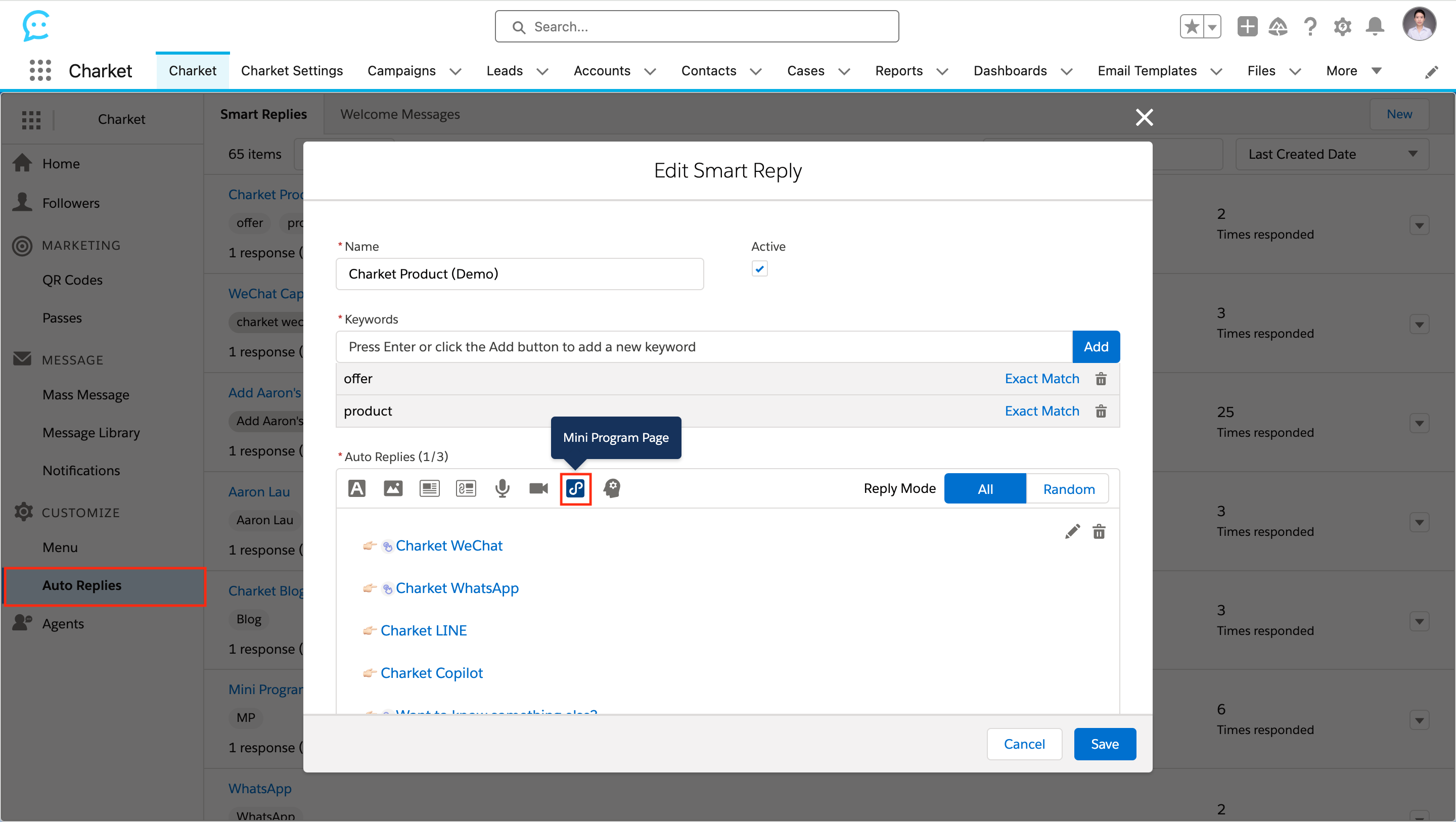
Task: Expand the Contacts tab chevron
Action: (756, 71)
